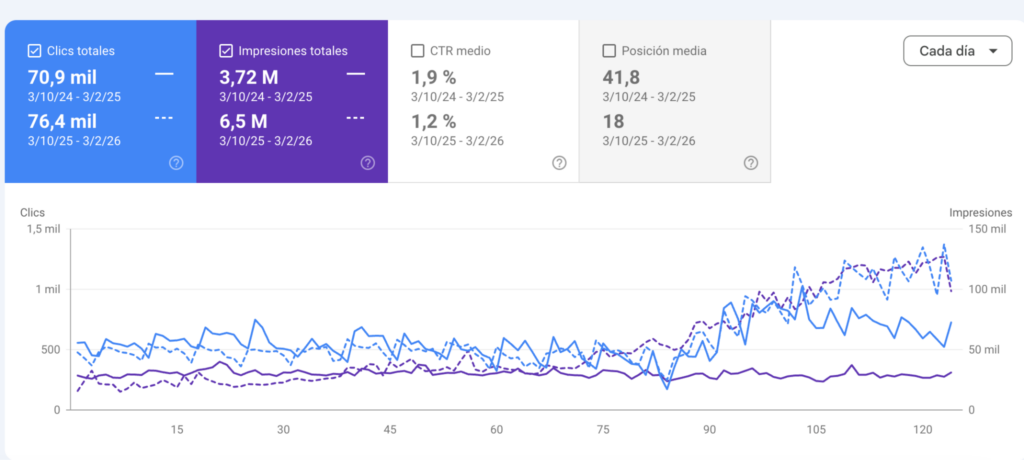Click the 90 marker on the x-axis

coord(710,430)
